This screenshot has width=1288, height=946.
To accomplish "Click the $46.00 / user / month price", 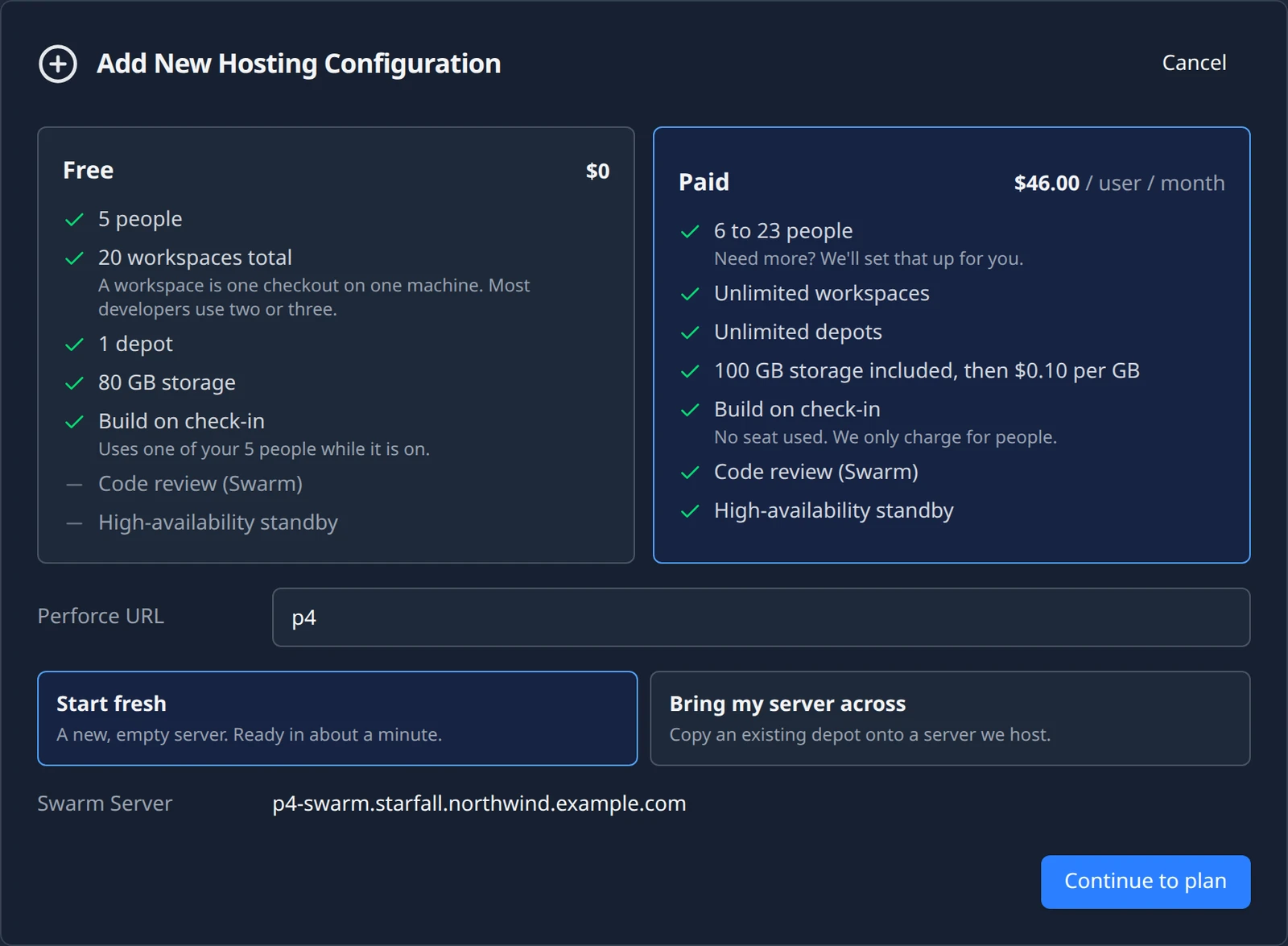I will click(x=1119, y=184).
